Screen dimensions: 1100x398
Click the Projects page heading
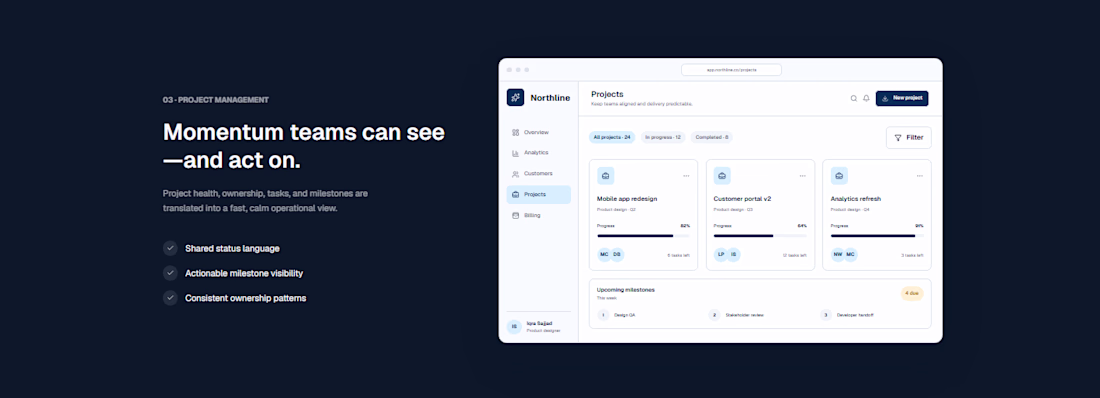click(x=608, y=94)
